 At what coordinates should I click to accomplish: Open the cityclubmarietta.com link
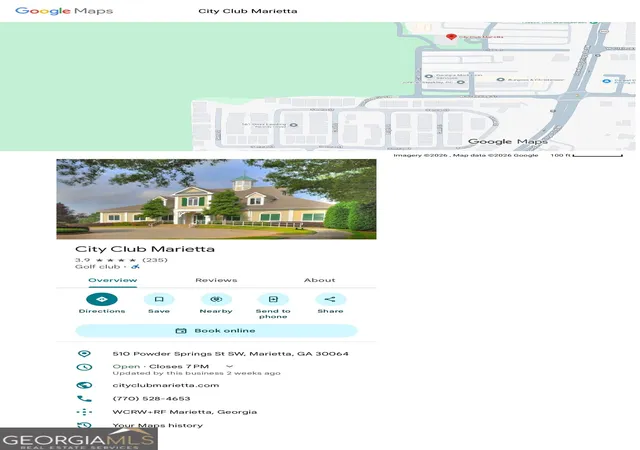[x=166, y=385]
